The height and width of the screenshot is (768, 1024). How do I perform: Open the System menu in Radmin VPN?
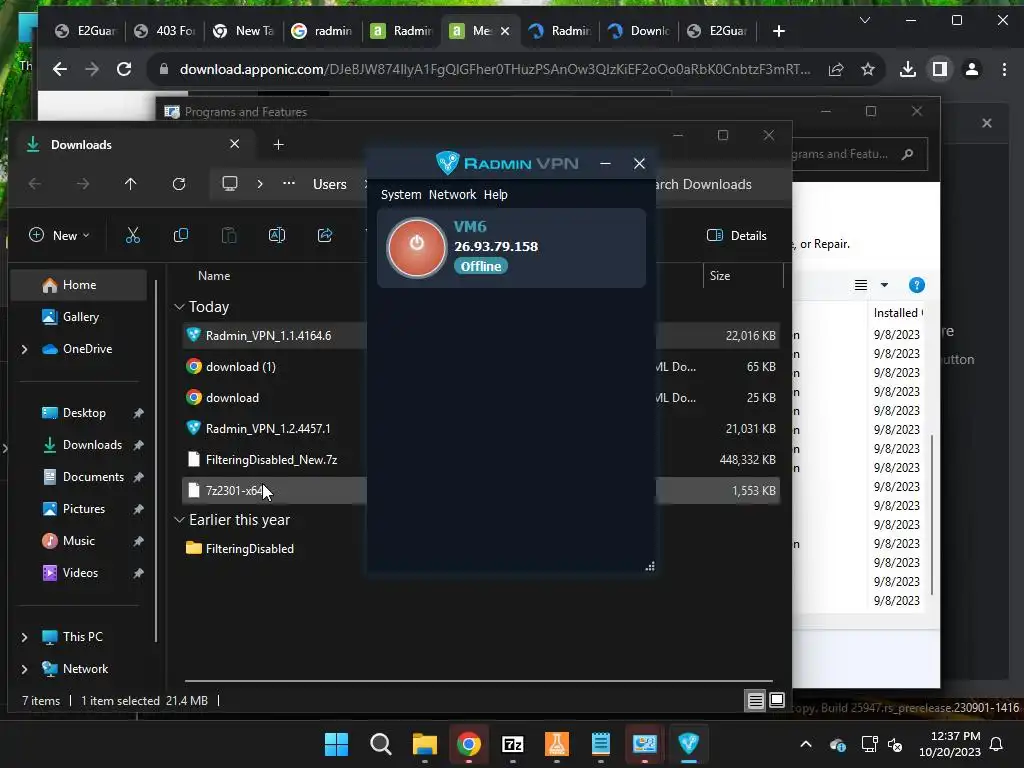(401, 195)
